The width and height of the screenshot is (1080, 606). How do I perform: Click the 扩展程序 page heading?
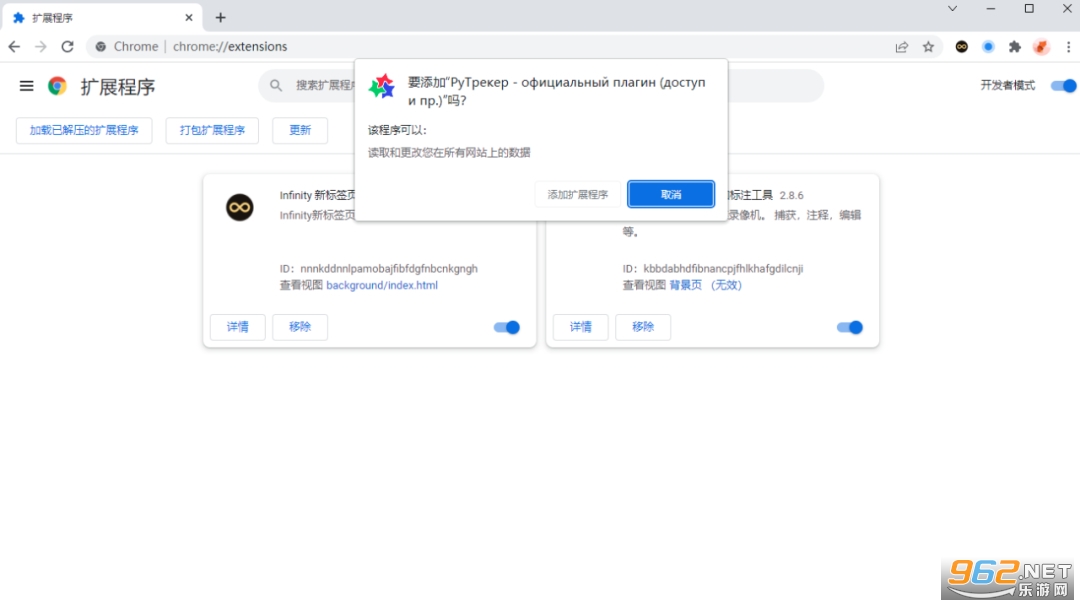pos(118,87)
